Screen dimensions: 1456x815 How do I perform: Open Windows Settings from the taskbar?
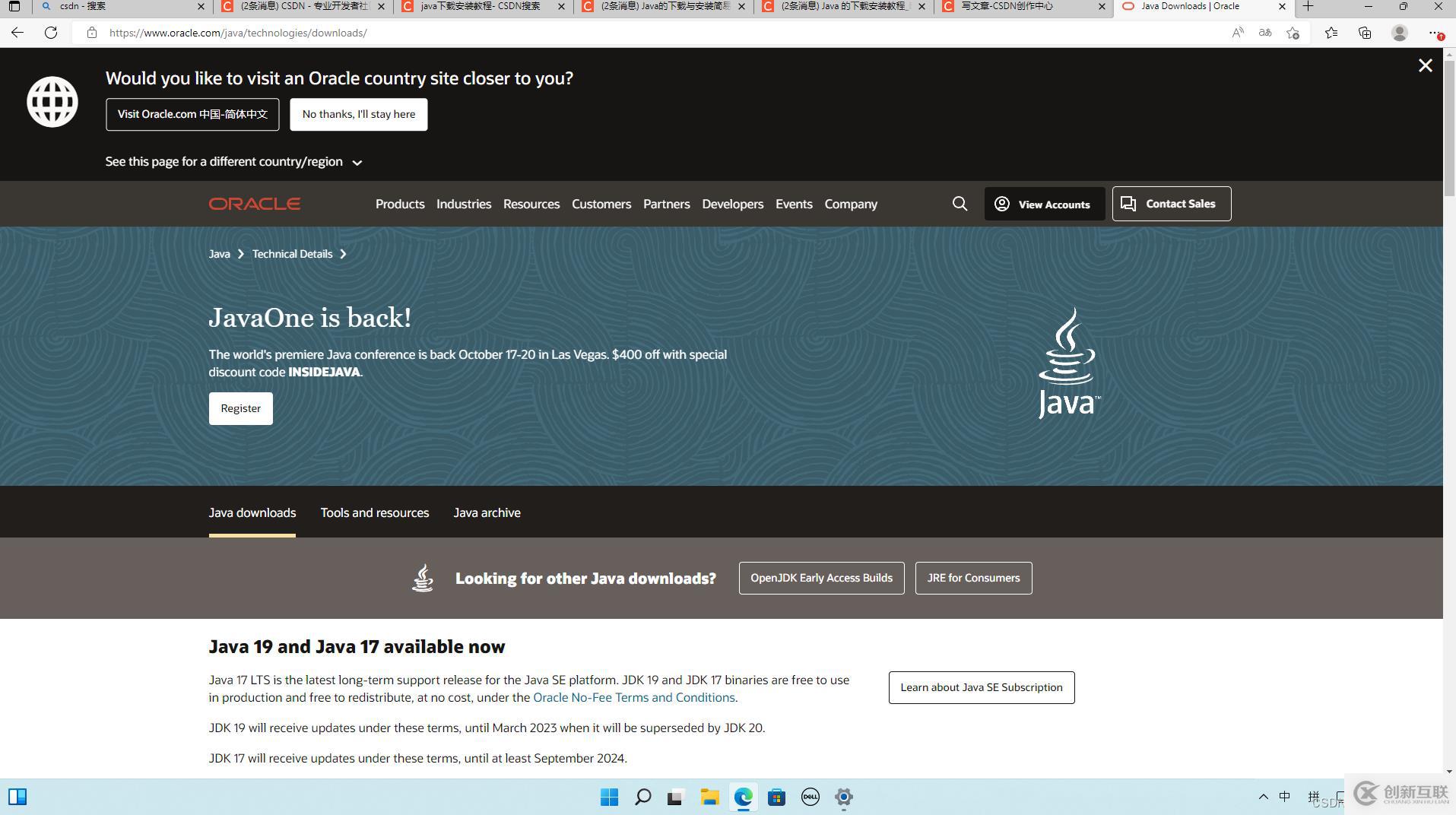844,797
